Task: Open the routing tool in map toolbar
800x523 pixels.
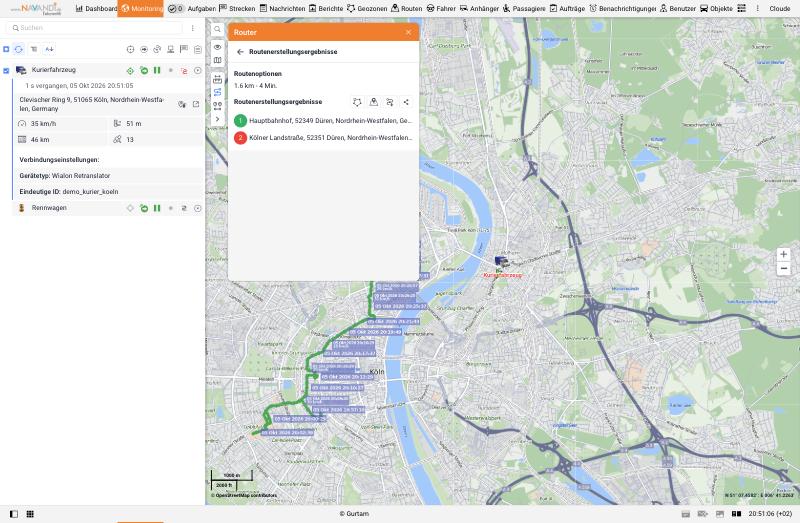Action: 217,92
